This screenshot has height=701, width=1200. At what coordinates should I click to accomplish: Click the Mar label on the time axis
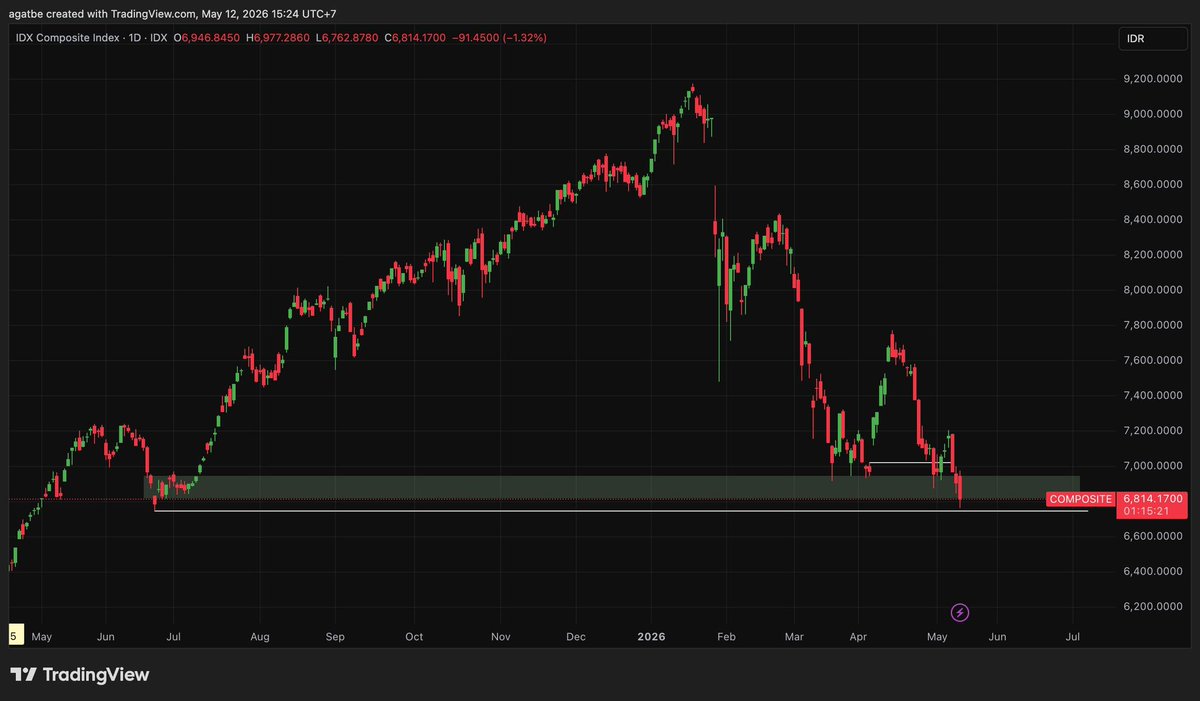point(796,636)
